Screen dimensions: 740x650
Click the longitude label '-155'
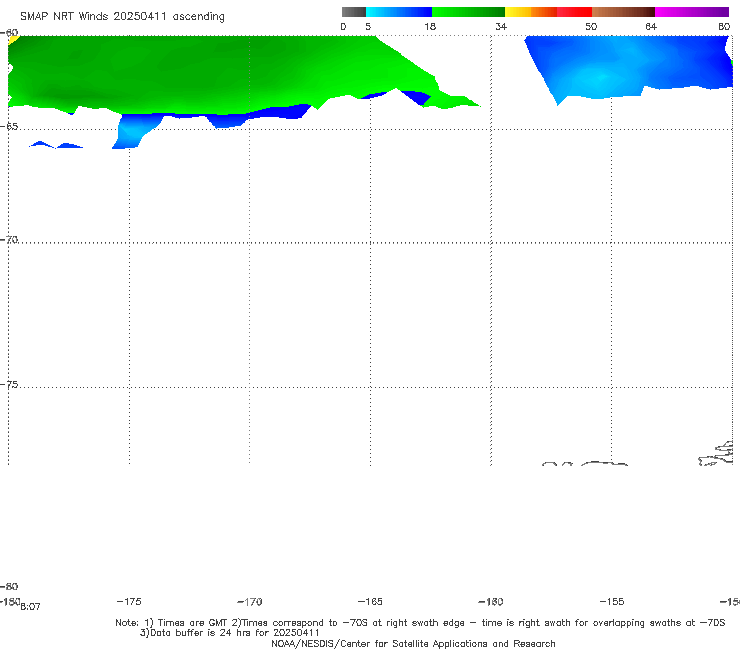tap(612, 602)
